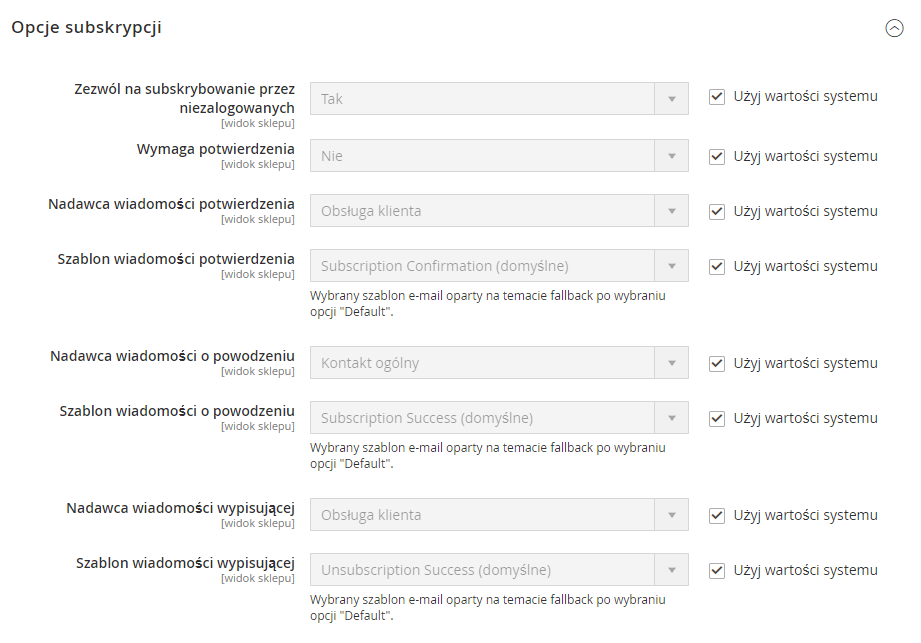
Task: Uncheck system value for Nadawca wiadomości potwierdzenia
Action: tap(717, 211)
